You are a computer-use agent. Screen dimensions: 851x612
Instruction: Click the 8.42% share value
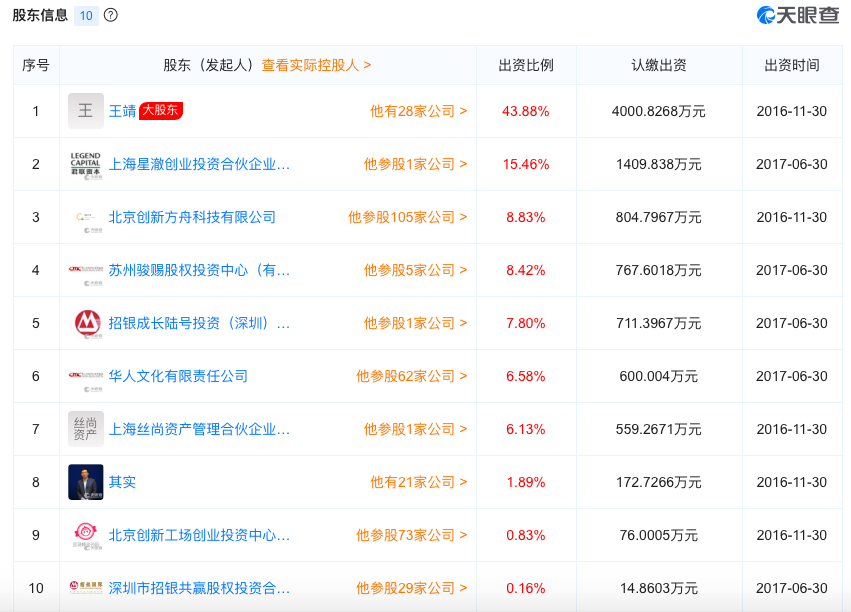click(x=526, y=270)
